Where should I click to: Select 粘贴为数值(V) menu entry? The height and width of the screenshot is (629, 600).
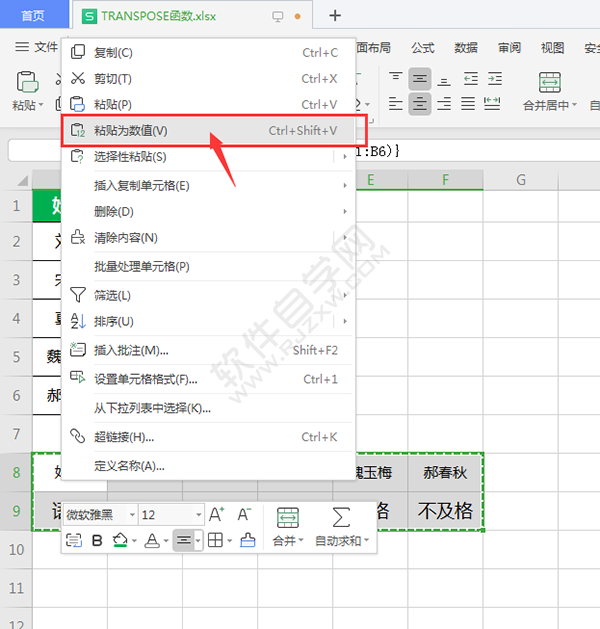209,131
